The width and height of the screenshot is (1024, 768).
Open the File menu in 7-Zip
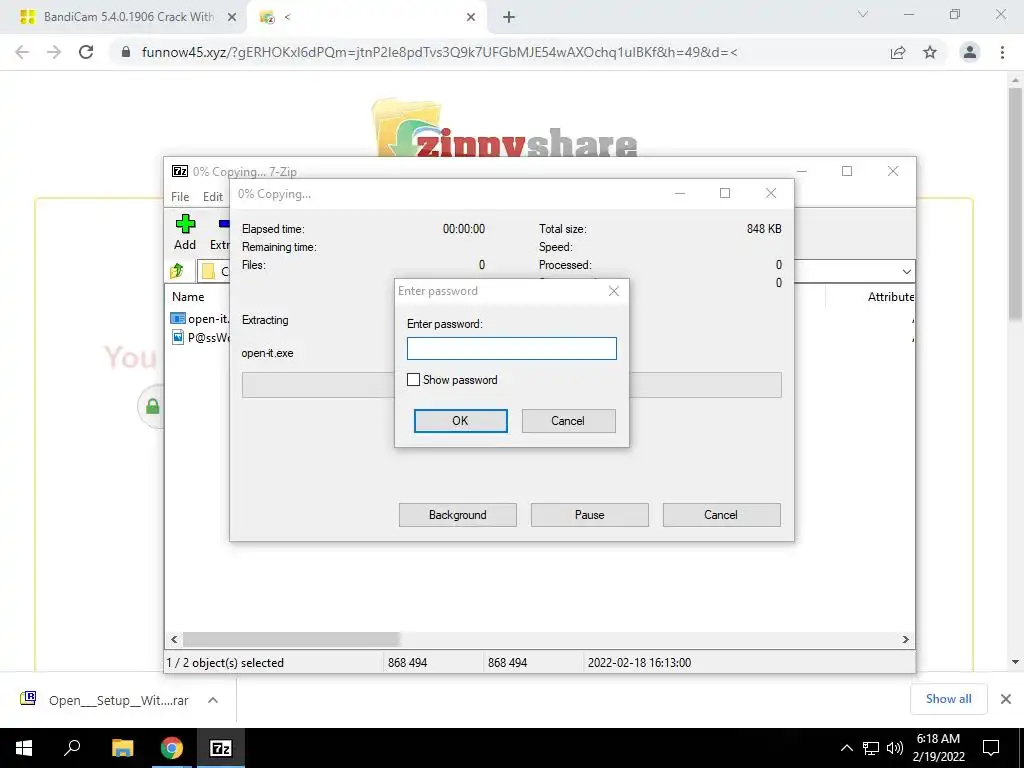pos(180,197)
